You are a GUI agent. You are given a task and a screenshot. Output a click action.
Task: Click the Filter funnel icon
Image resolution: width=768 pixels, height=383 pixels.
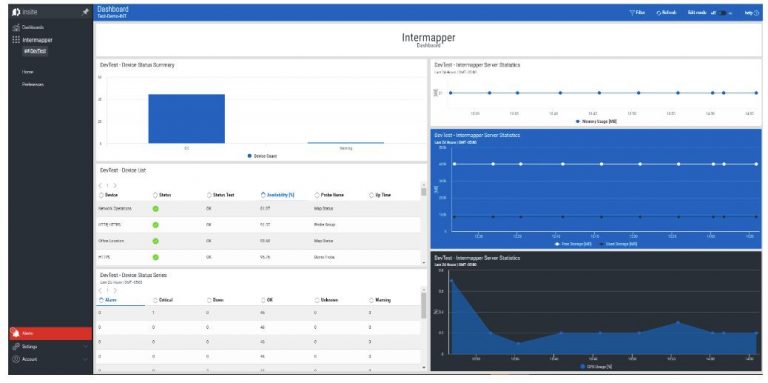[x=632, y=13]
